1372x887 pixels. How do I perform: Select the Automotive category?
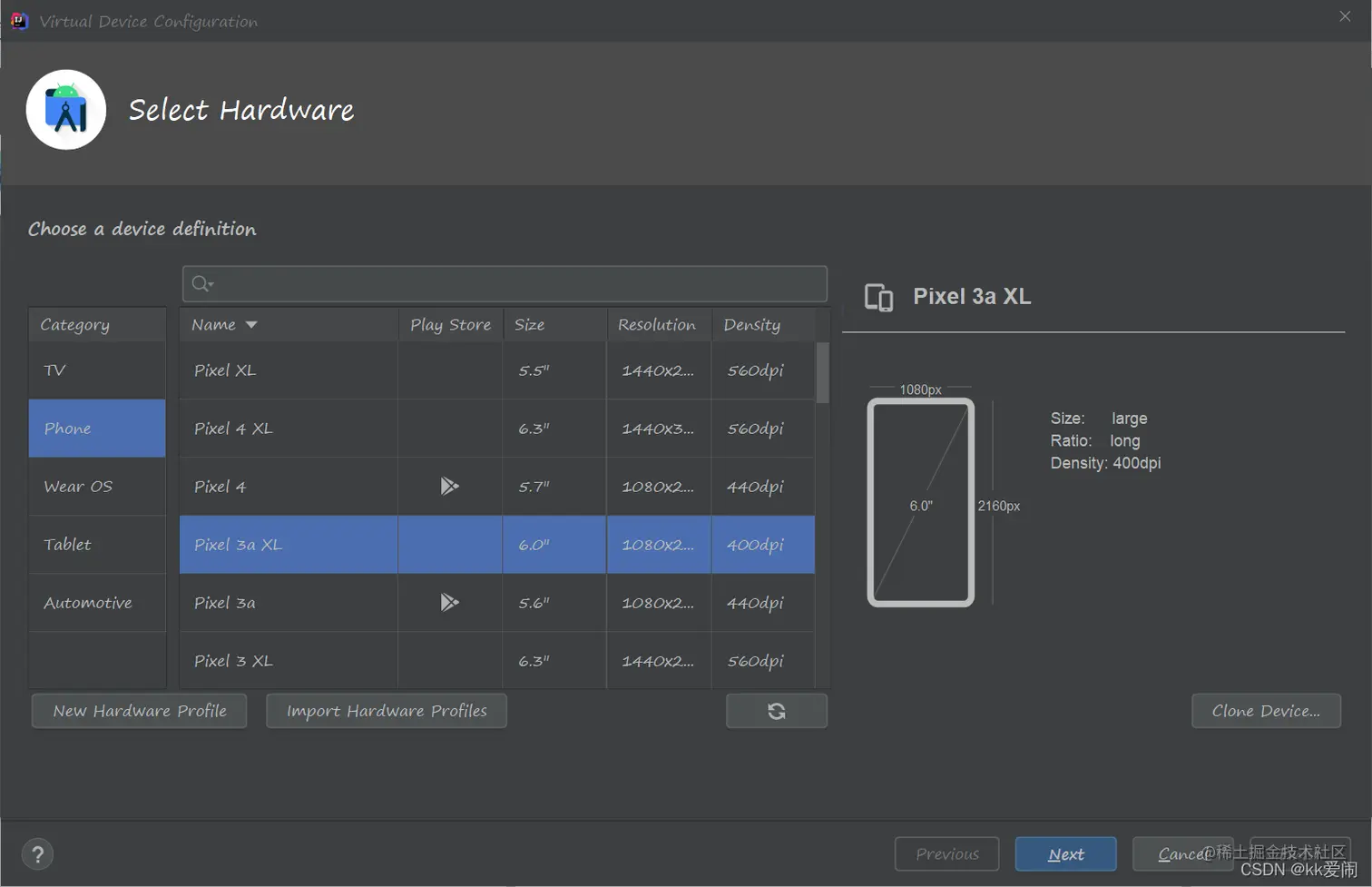click(97, 603)
